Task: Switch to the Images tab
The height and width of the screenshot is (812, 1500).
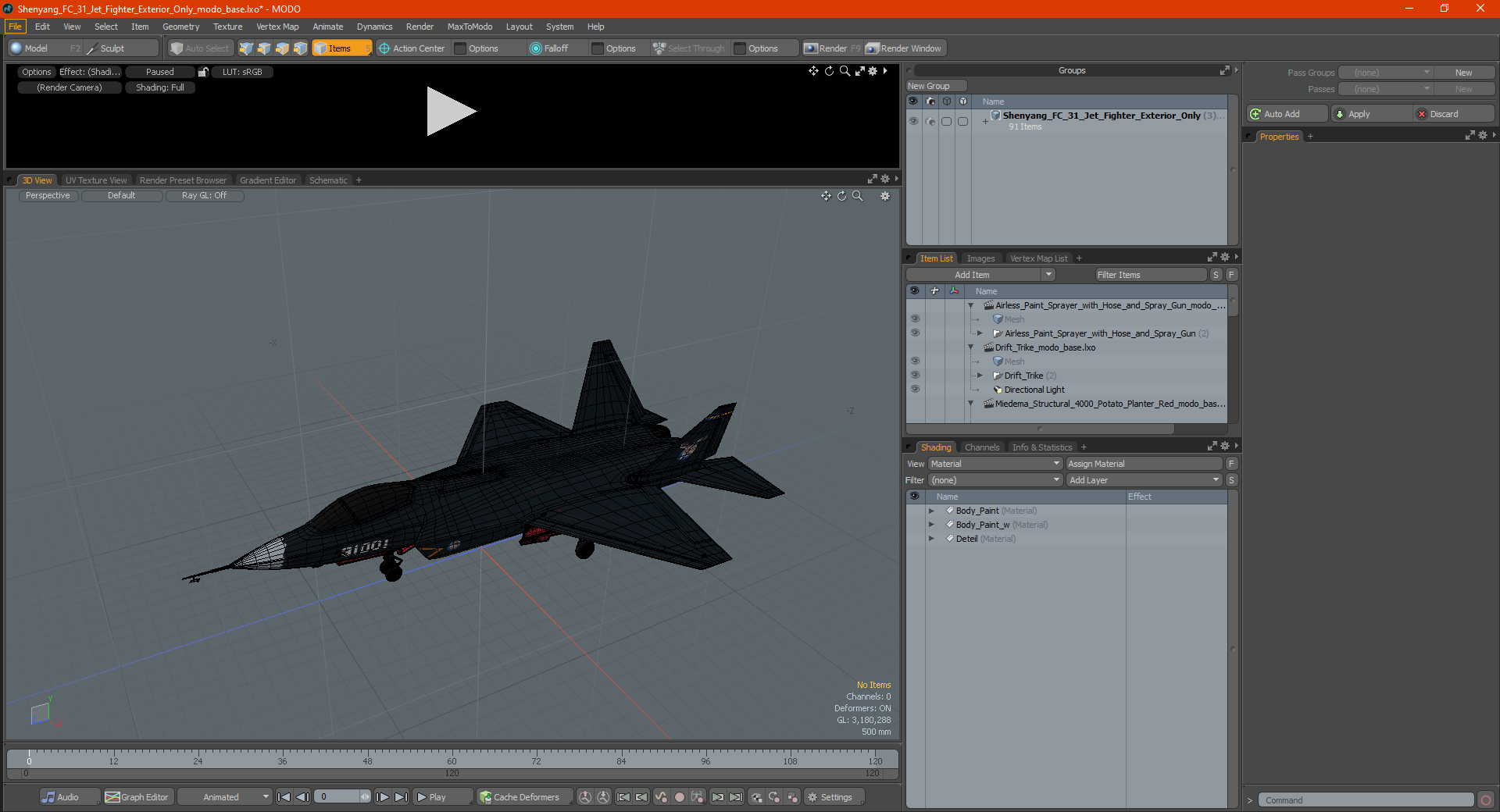Action: 980,258
